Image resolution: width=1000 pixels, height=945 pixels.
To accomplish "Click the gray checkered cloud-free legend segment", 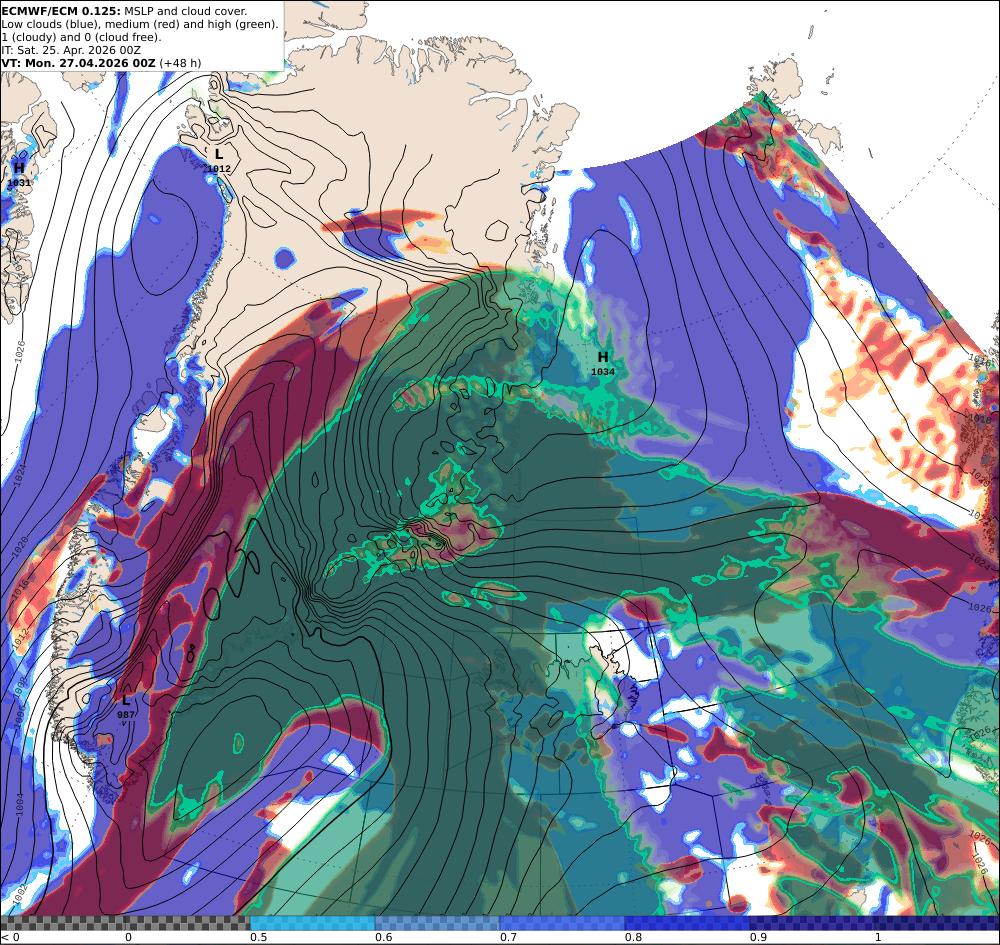I will click(125, 923).
